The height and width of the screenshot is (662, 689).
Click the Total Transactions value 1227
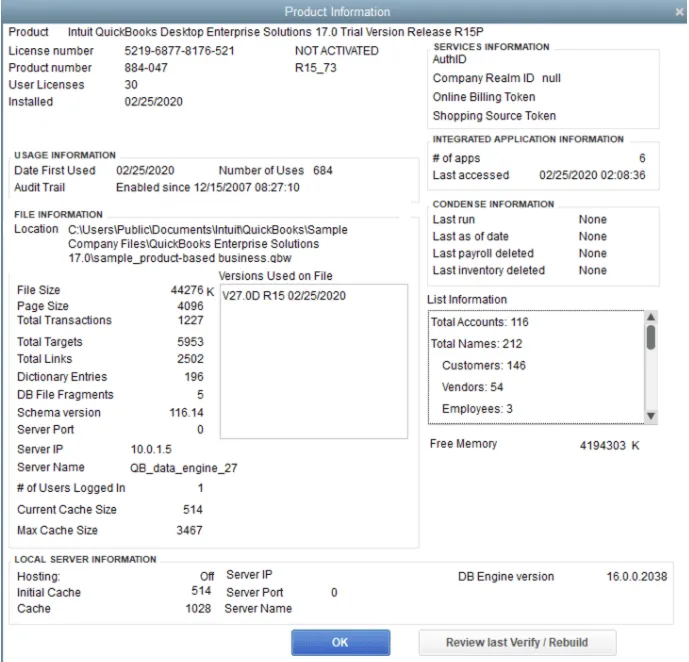point(191,320)
